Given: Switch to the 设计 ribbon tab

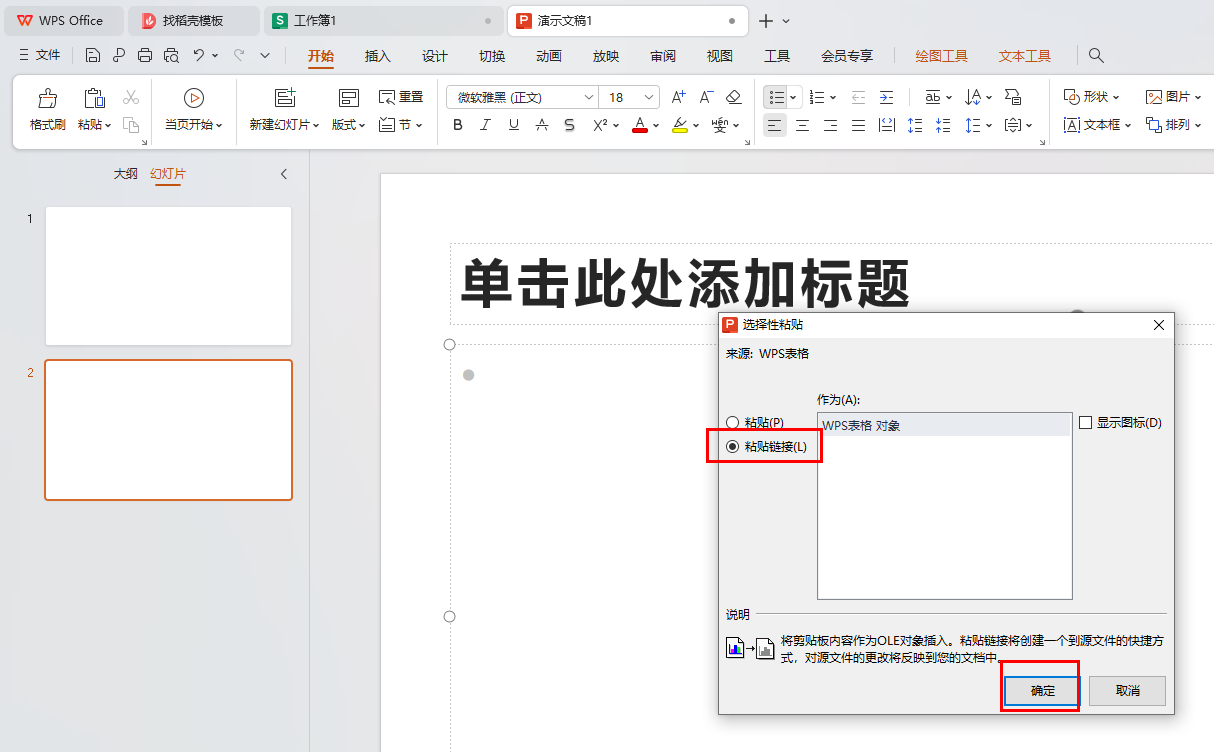Looking at the screenshot, I should tap(435, 56).
